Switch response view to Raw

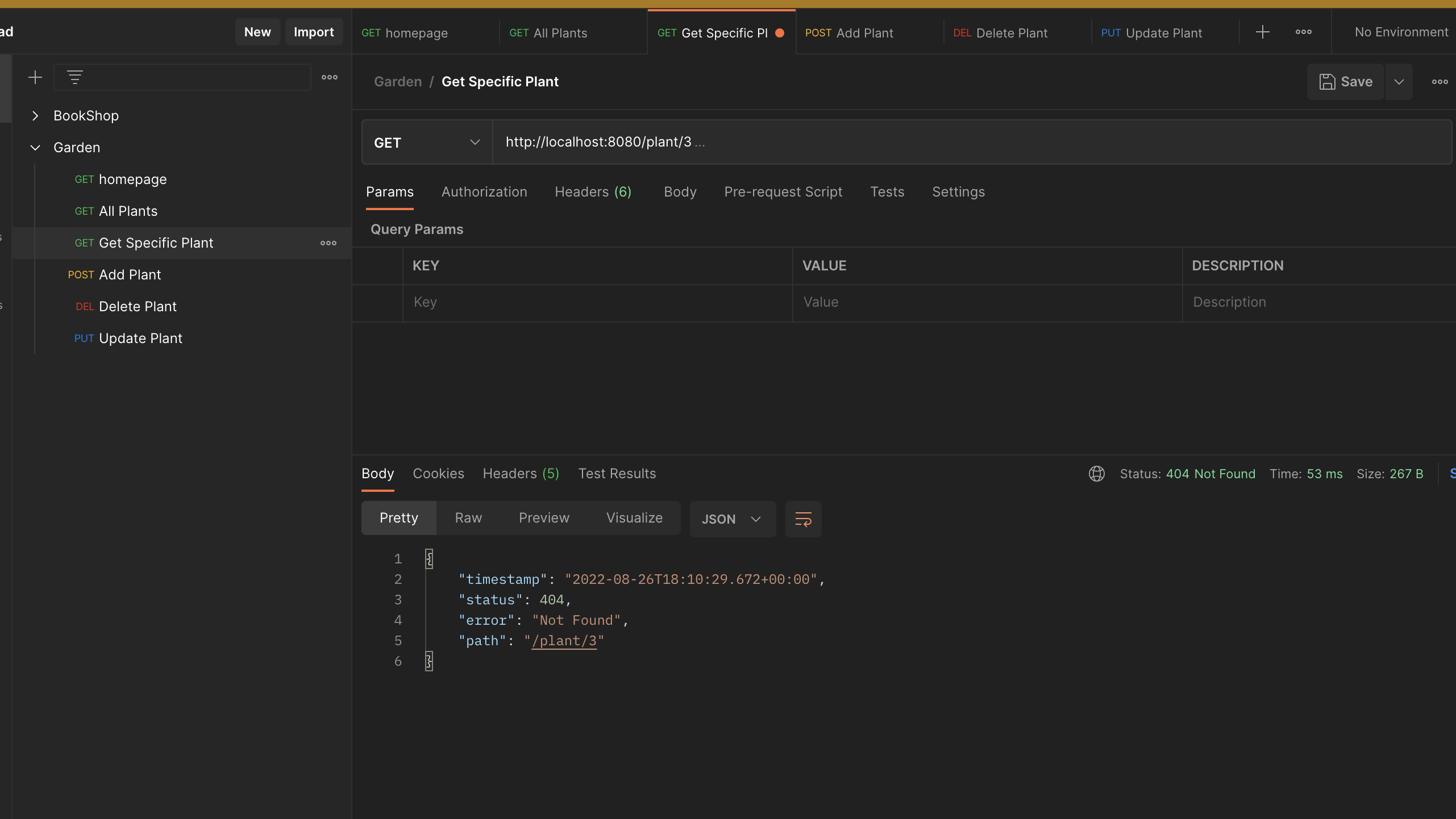point(468,518)
